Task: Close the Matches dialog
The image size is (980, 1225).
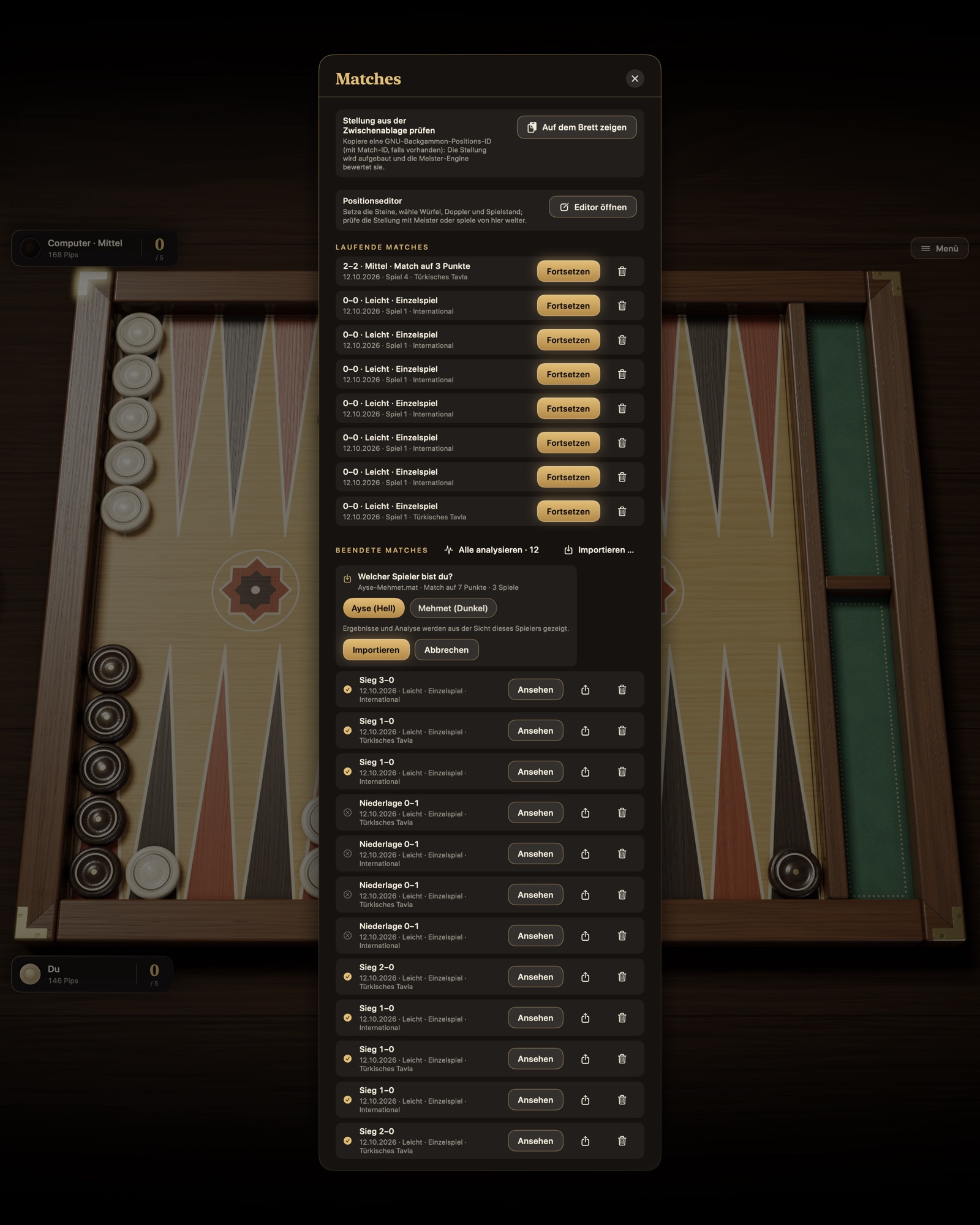Action: click(635, 78)
